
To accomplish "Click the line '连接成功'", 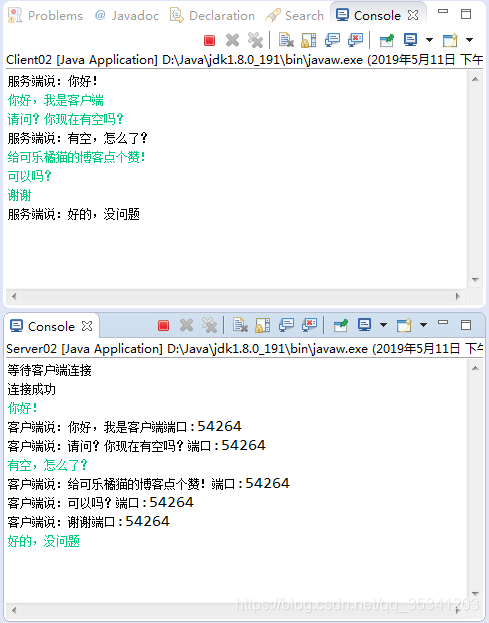I will pyautogui.click(x=31, y=389).
